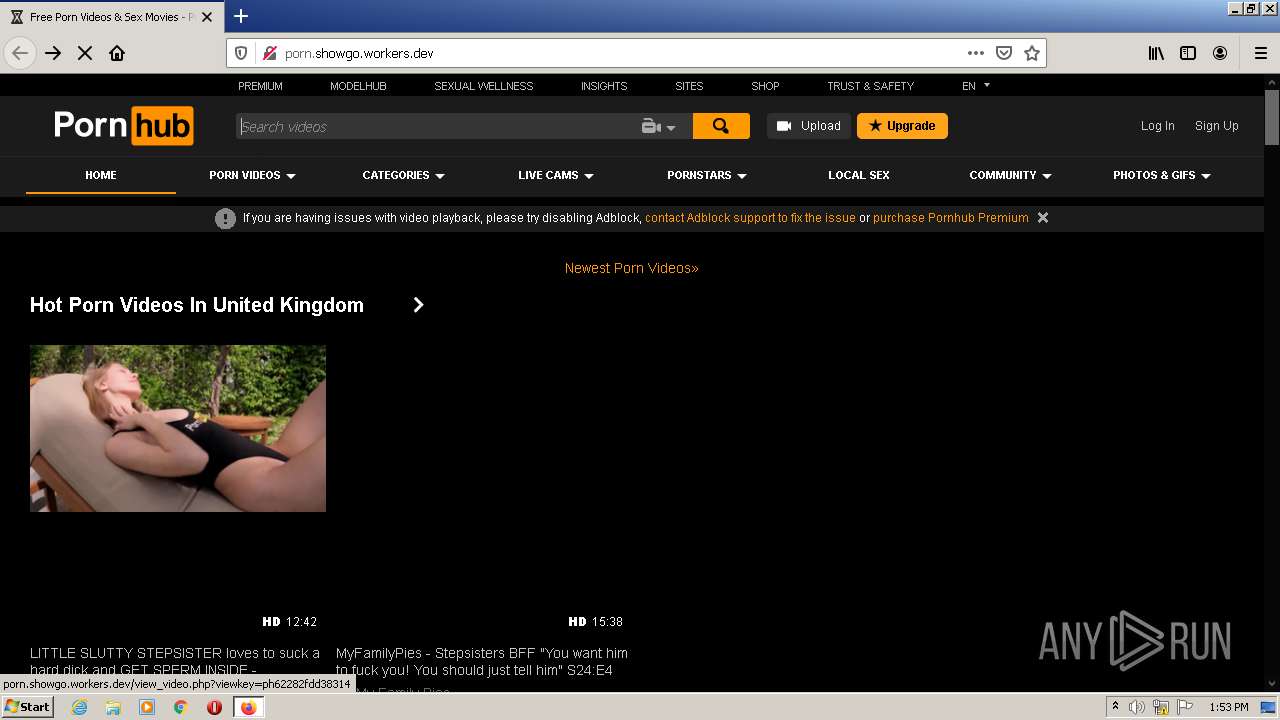1280x720 pixels.
Task: Open the SITES top menu item
Action: [689, 86]
